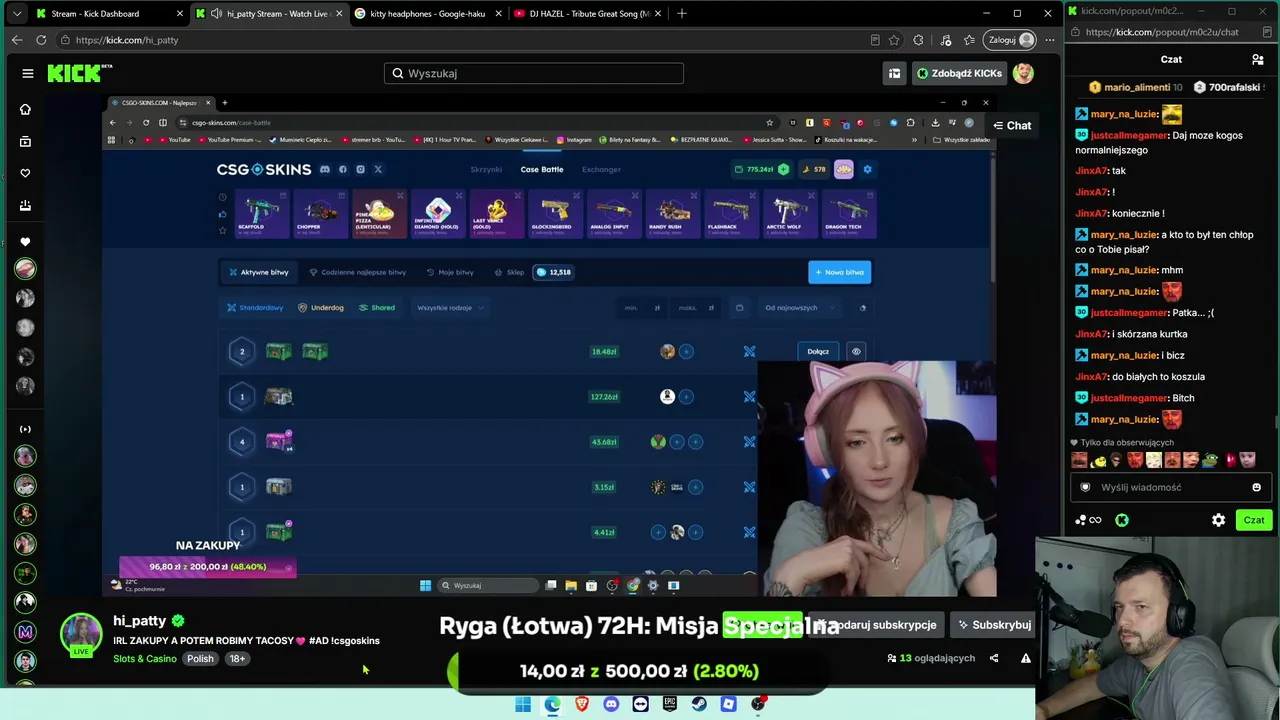Click the KICK logo
Screen dimensions: 1280x720
click(79, 73)
